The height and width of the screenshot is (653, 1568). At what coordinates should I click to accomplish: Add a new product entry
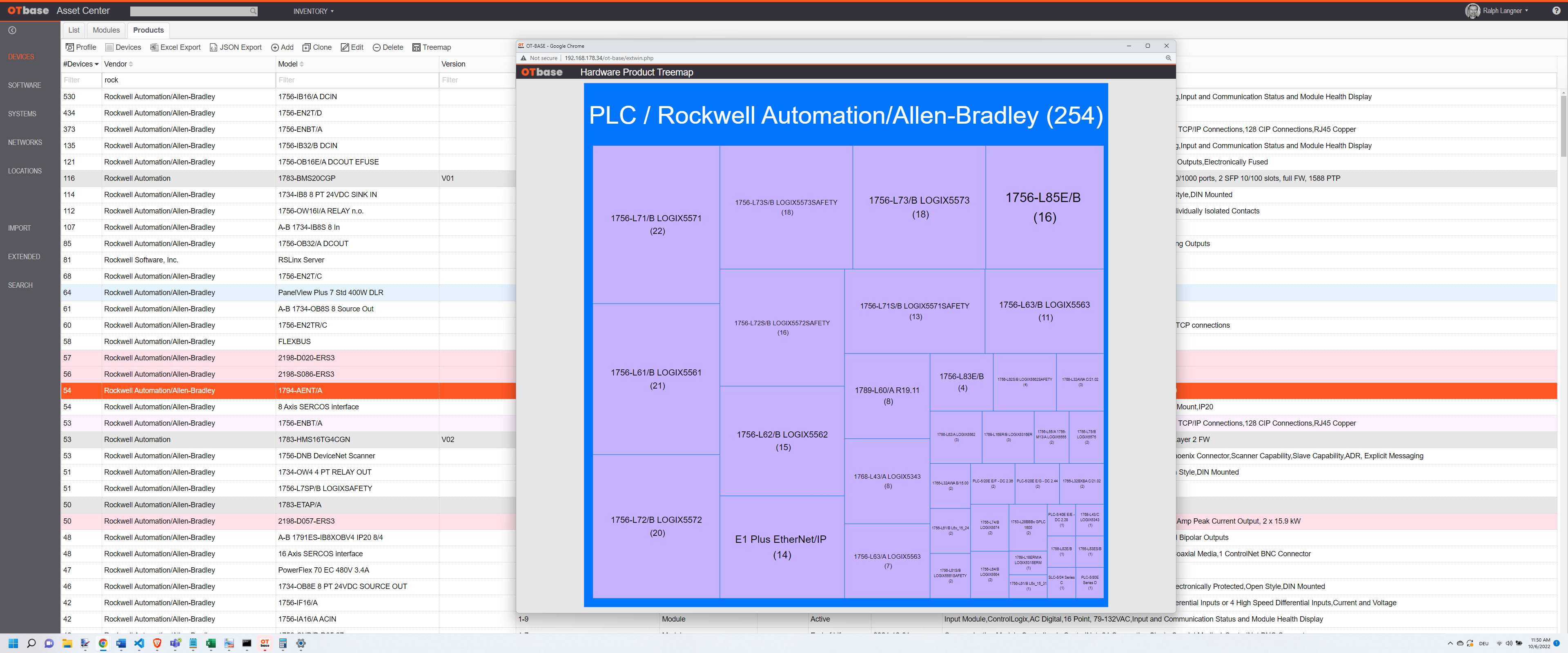point(283,47)
